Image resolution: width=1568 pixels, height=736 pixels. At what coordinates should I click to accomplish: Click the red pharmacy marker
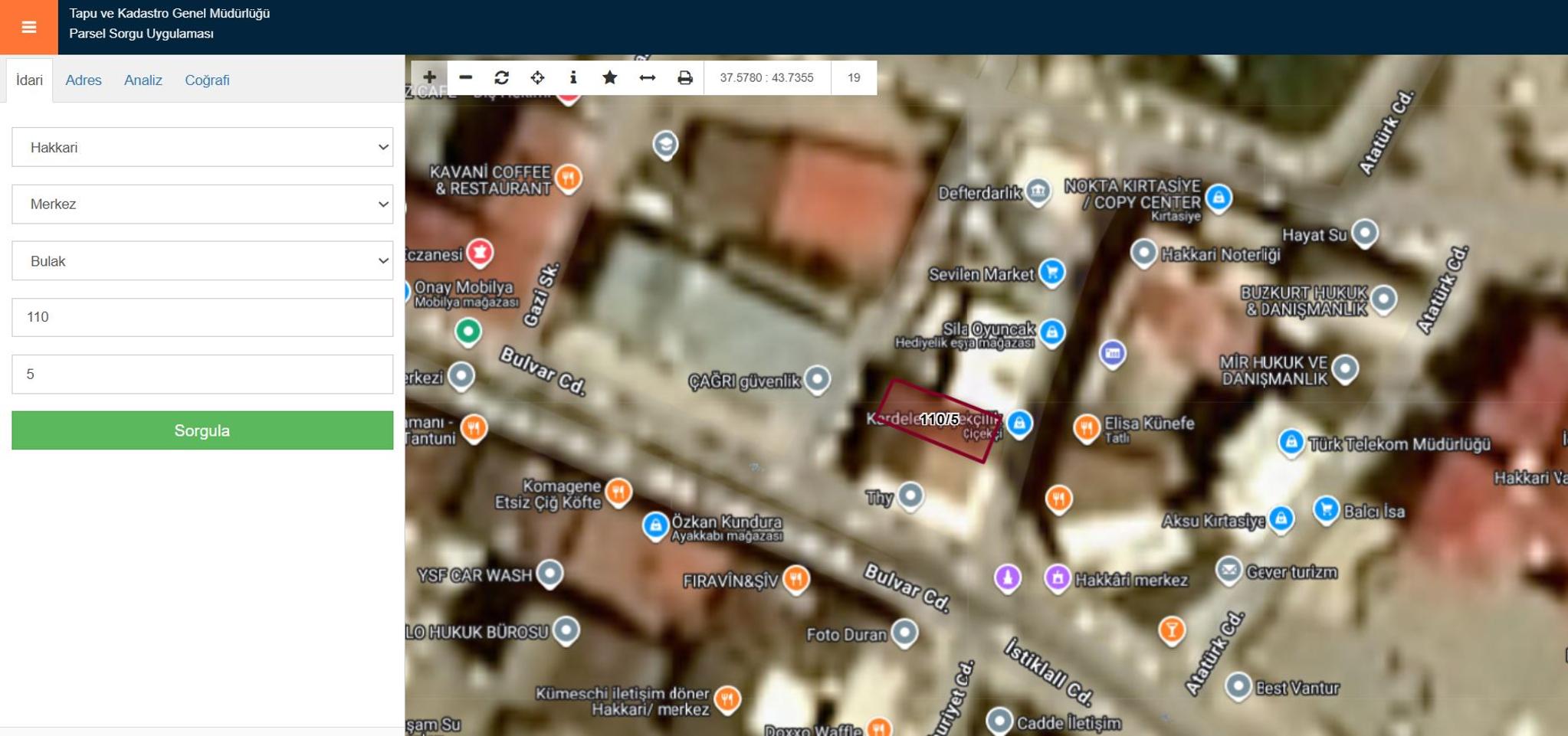point(480,252)
